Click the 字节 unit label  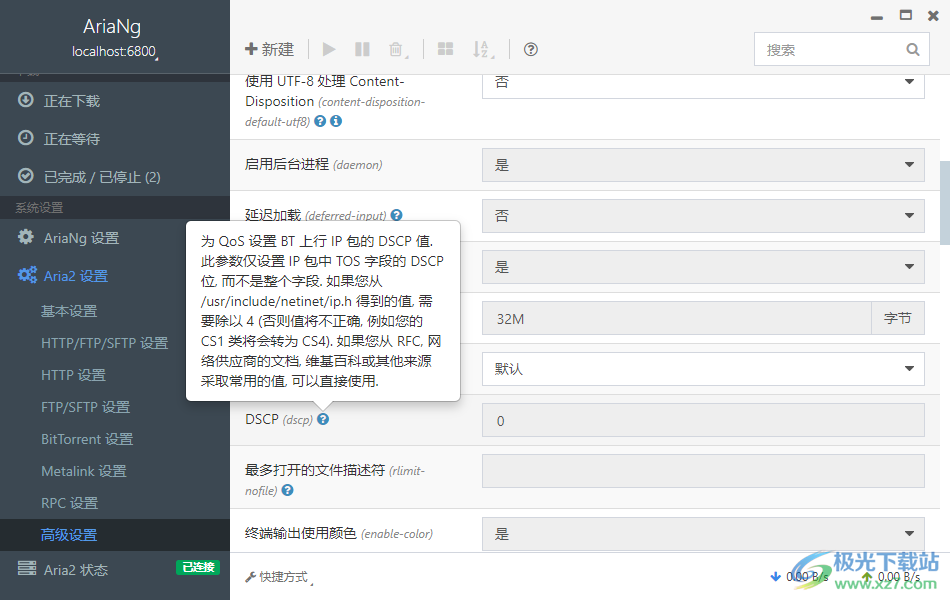[x=898, y=318]
